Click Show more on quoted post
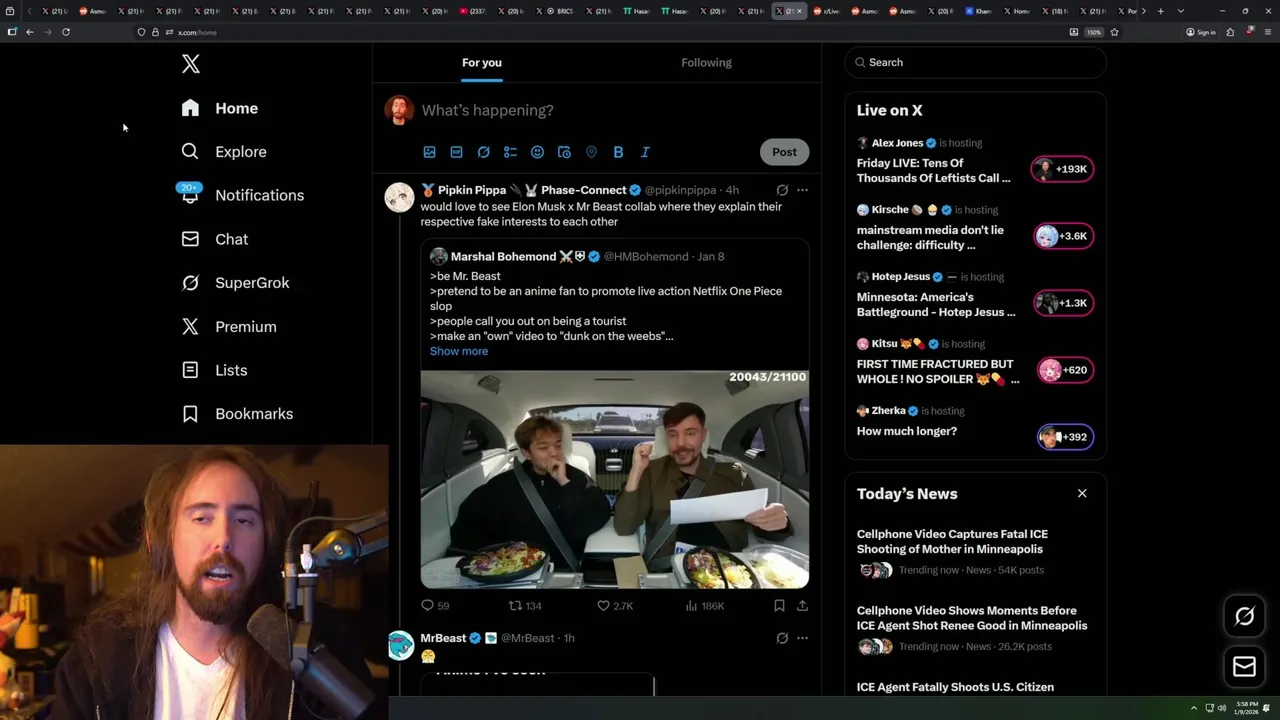 click(x=459, y=351)
